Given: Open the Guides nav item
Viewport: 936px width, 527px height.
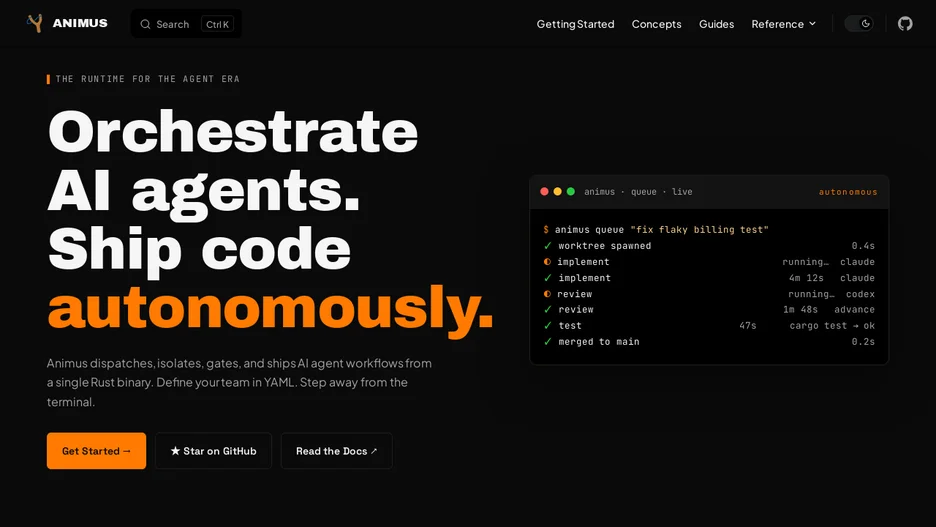Looking at the screenshot, I should (x=716, y=24).
